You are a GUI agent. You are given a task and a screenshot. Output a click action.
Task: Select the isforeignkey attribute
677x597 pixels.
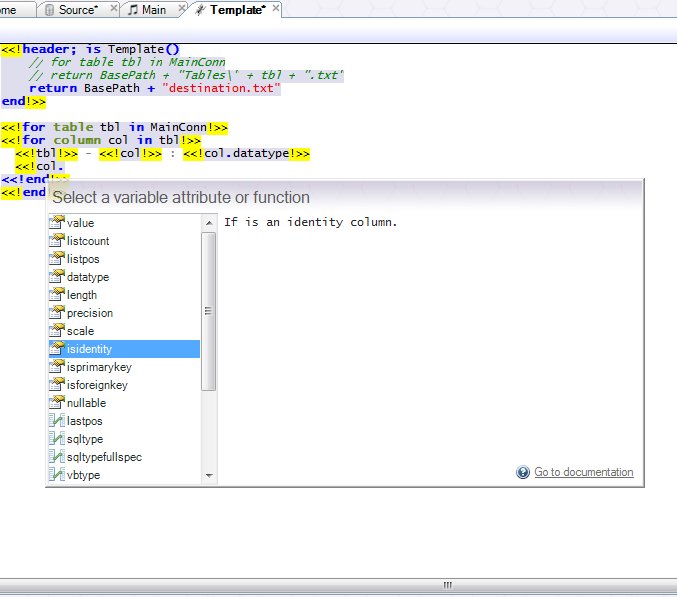pos(124,385)
